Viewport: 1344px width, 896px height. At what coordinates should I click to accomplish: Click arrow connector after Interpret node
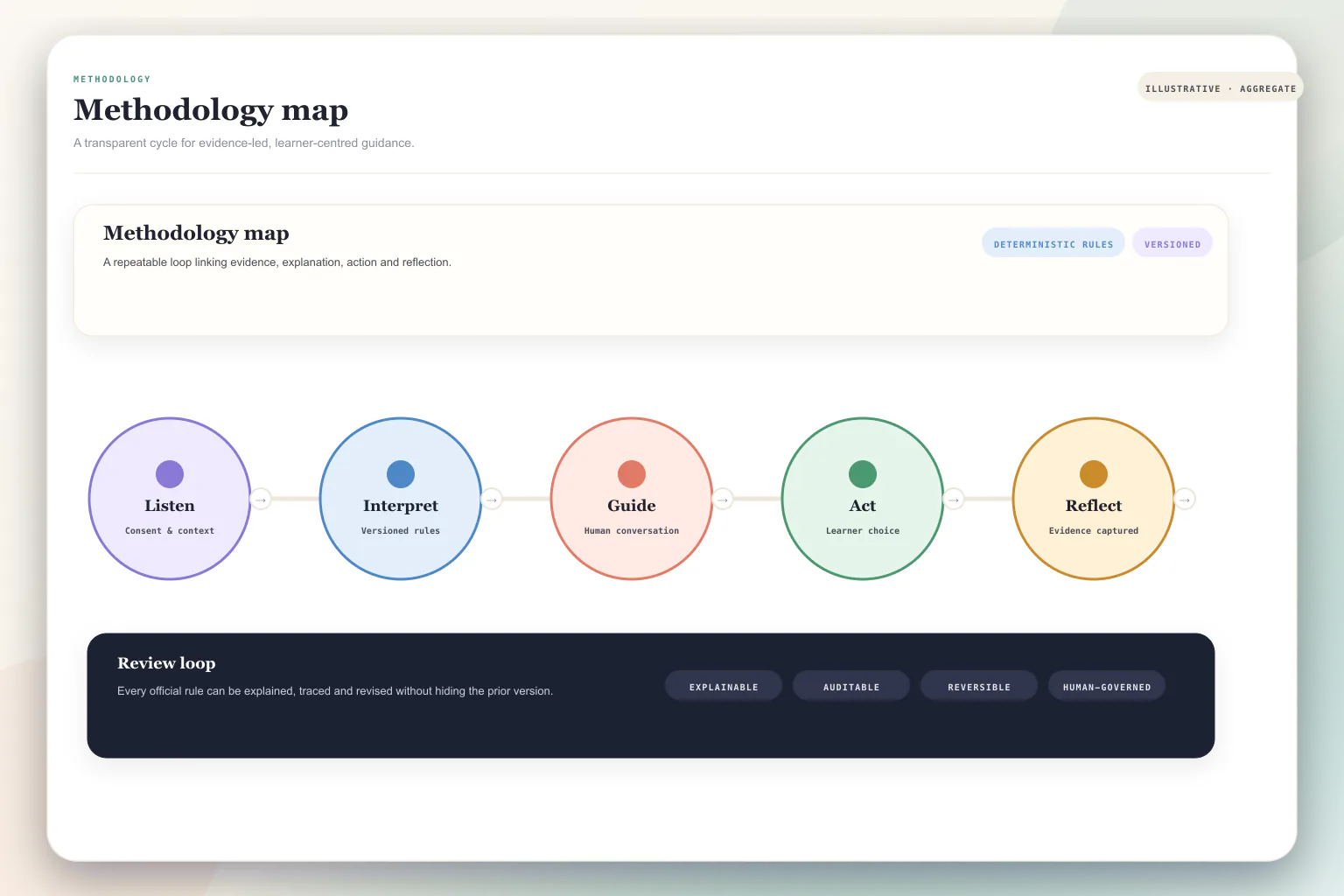point(492,499)
